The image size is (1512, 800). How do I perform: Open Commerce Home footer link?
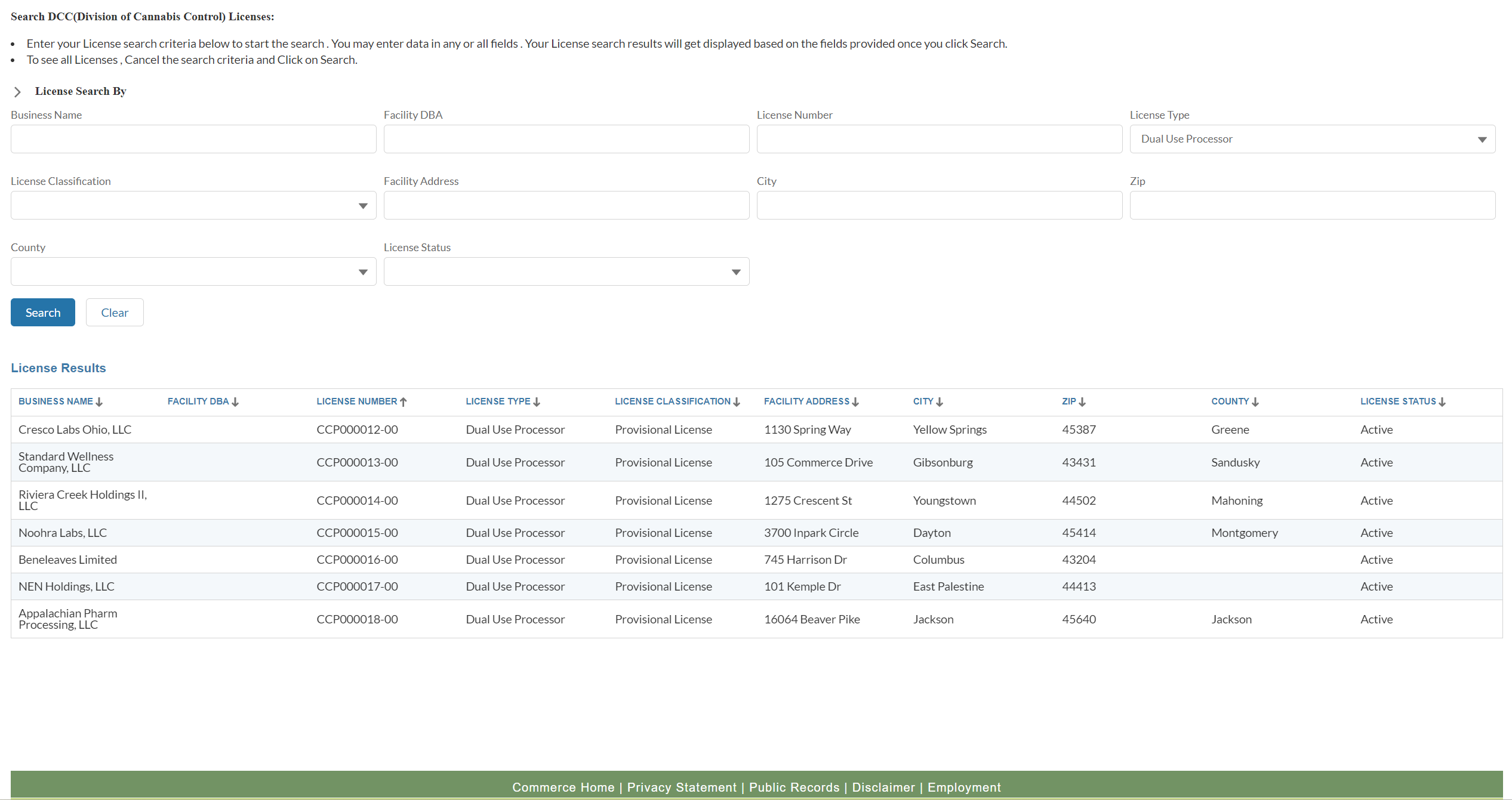[563, 787]
